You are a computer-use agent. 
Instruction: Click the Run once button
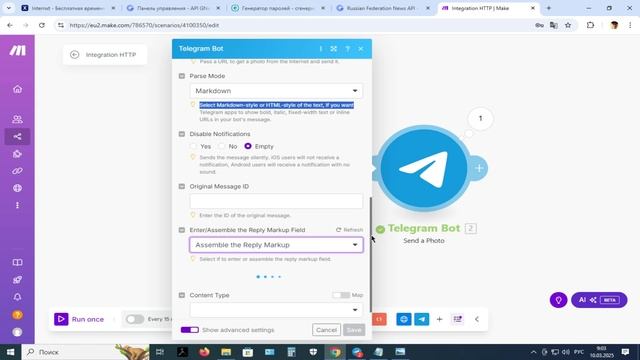point(80,319)
